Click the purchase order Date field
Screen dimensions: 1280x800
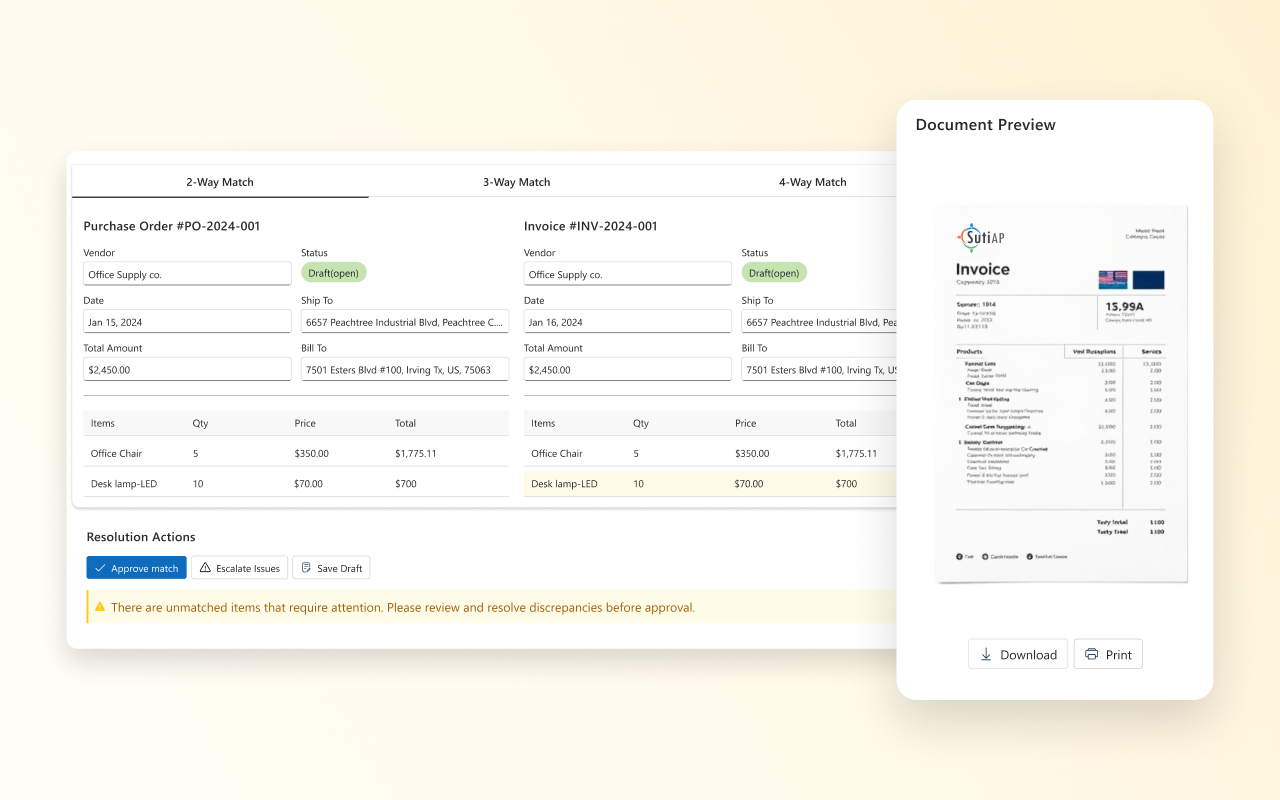pos(187,322)
